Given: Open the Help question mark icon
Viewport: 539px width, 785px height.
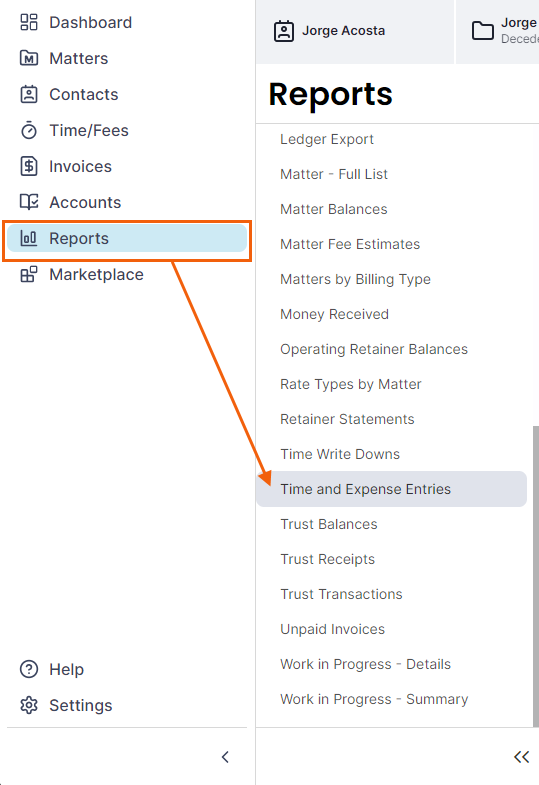Looking at the screenshot, I should [29, 669].
